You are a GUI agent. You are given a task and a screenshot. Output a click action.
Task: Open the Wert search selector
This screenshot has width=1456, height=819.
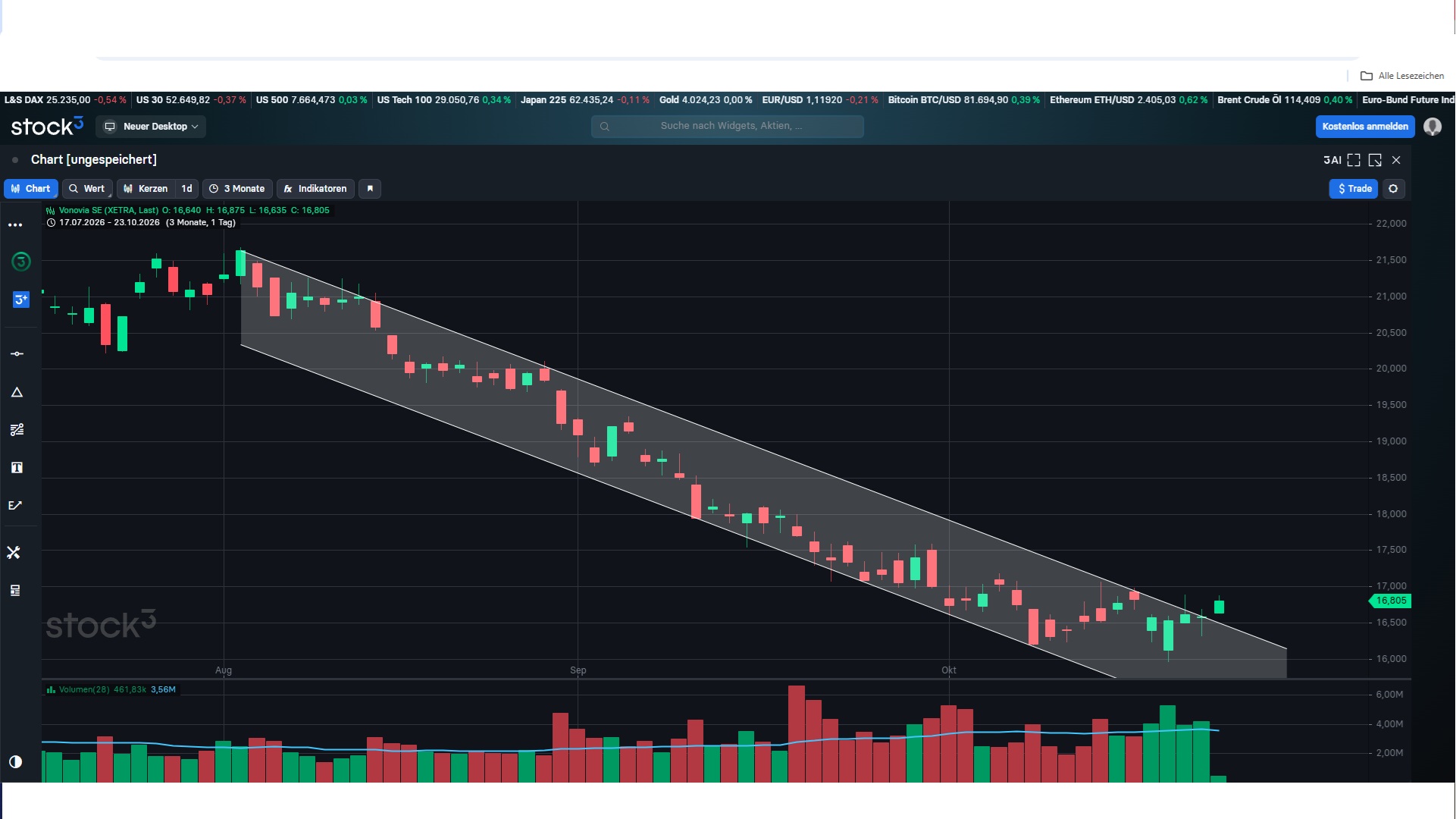pos(87,189)
